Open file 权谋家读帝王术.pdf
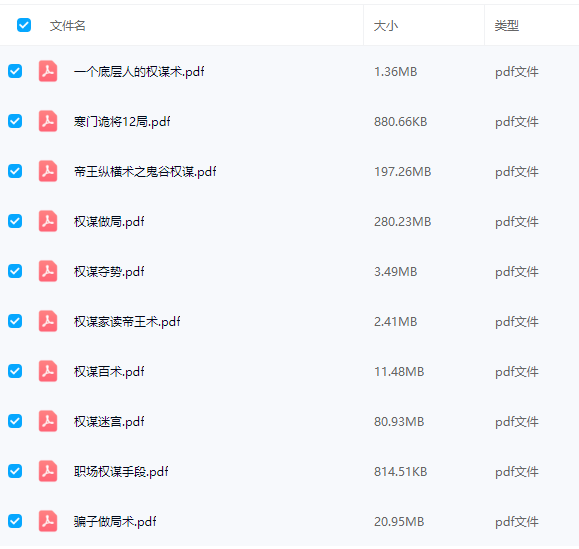The height and width of the screenshot is (549, 579). (x=127, y=322)
